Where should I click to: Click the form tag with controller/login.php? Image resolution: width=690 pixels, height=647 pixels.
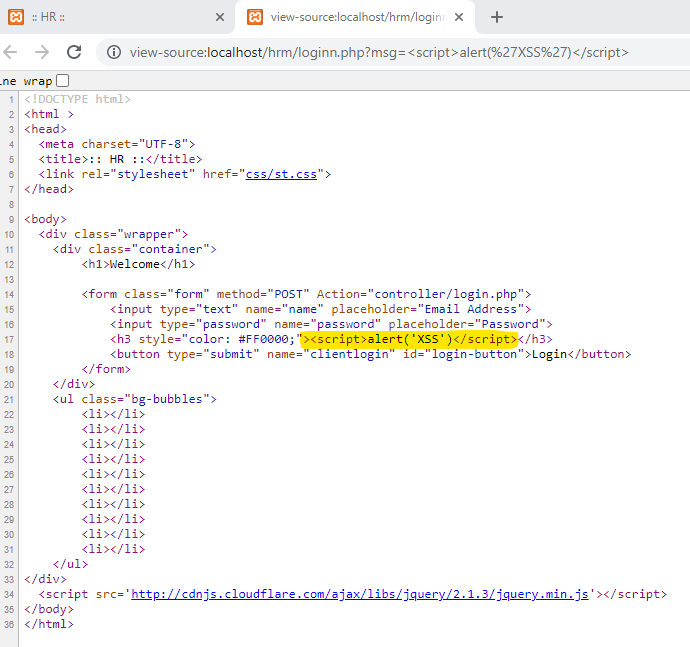click(x=306, y=294)
